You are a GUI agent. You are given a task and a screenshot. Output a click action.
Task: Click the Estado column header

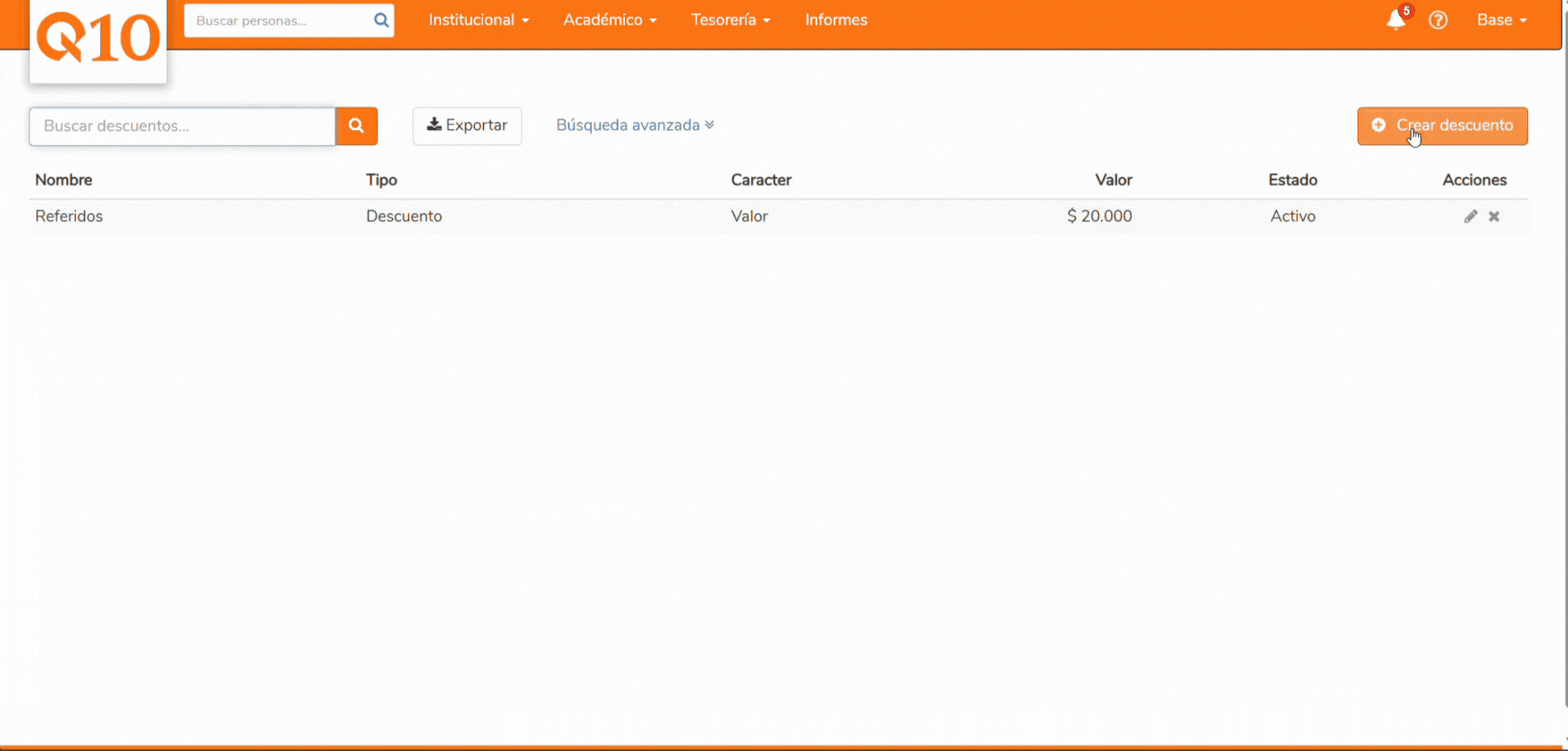click(x=1292, y=180)
